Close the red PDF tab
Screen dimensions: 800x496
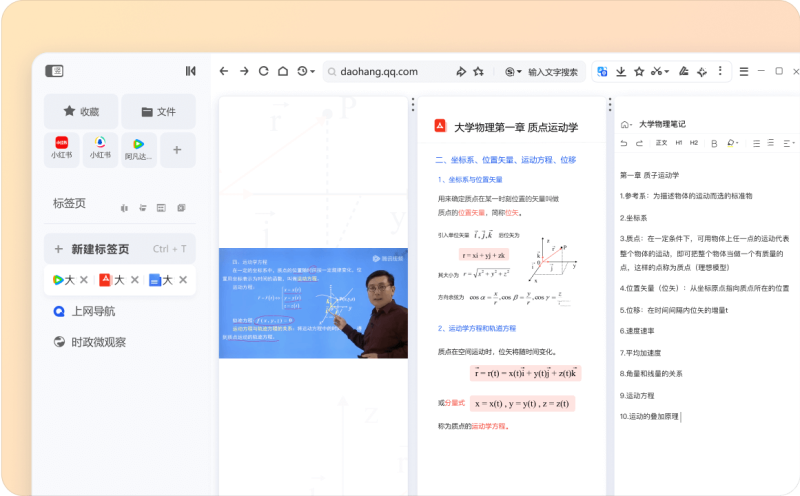(x=135, y=280)
